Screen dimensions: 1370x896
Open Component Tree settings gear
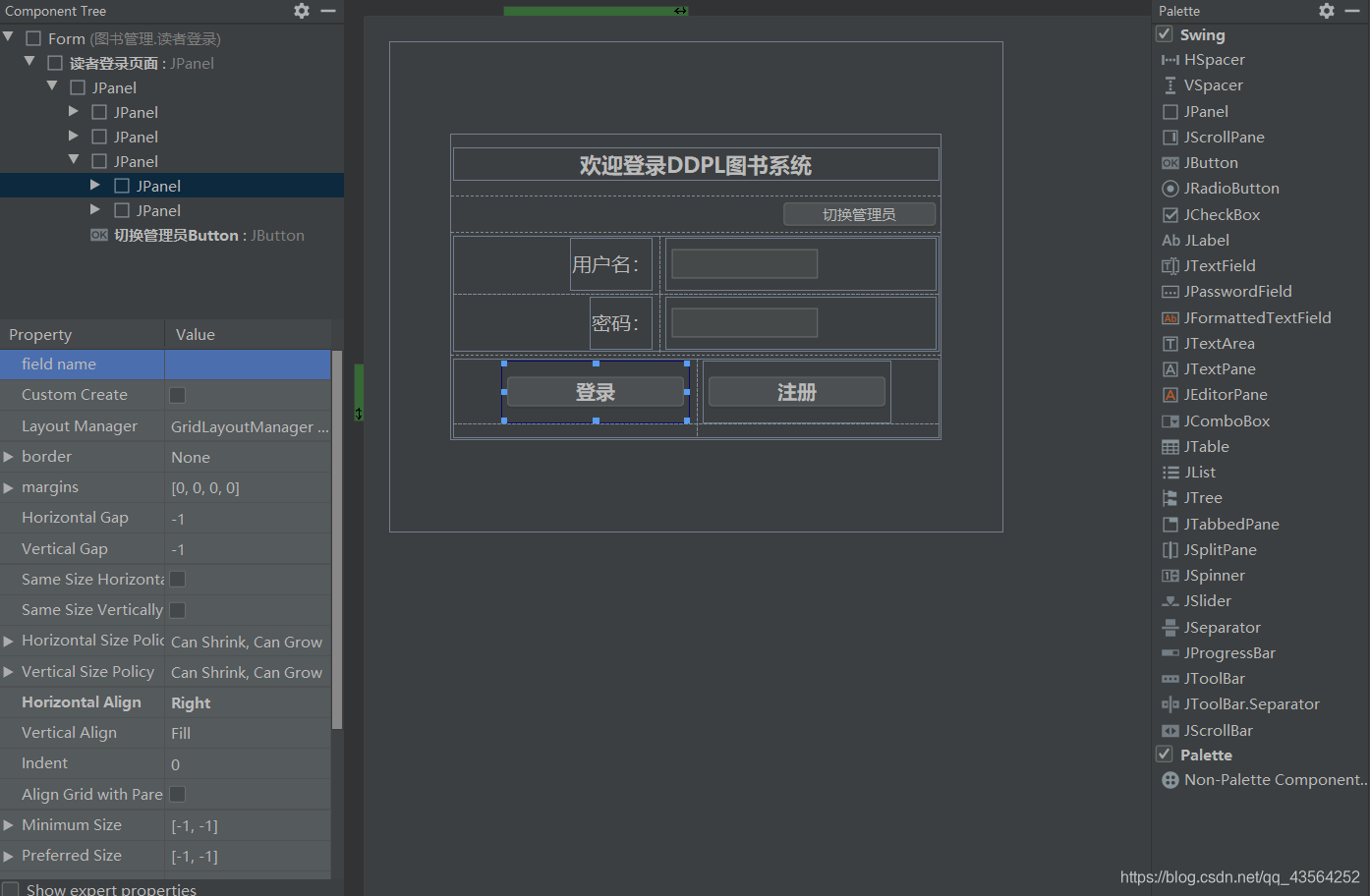point(302,11)
